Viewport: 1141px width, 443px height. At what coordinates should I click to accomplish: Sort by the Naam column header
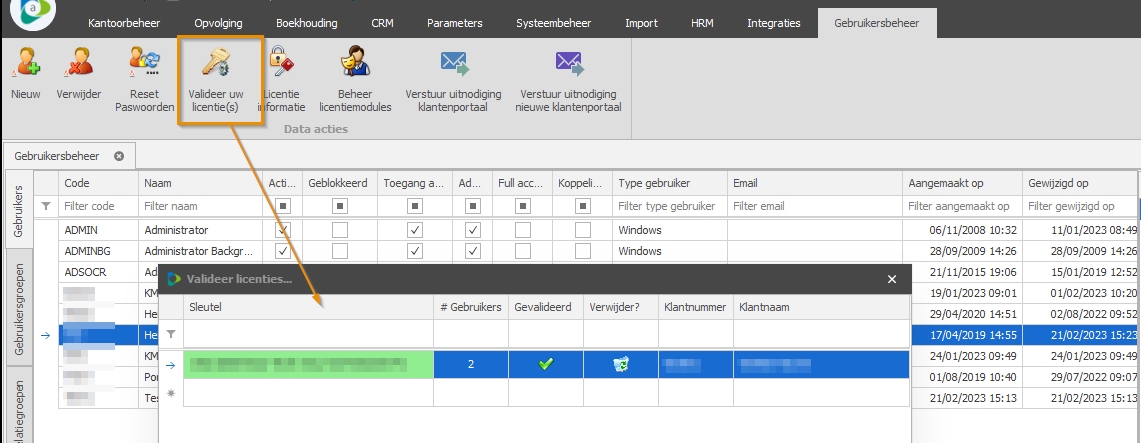[200, 183]
